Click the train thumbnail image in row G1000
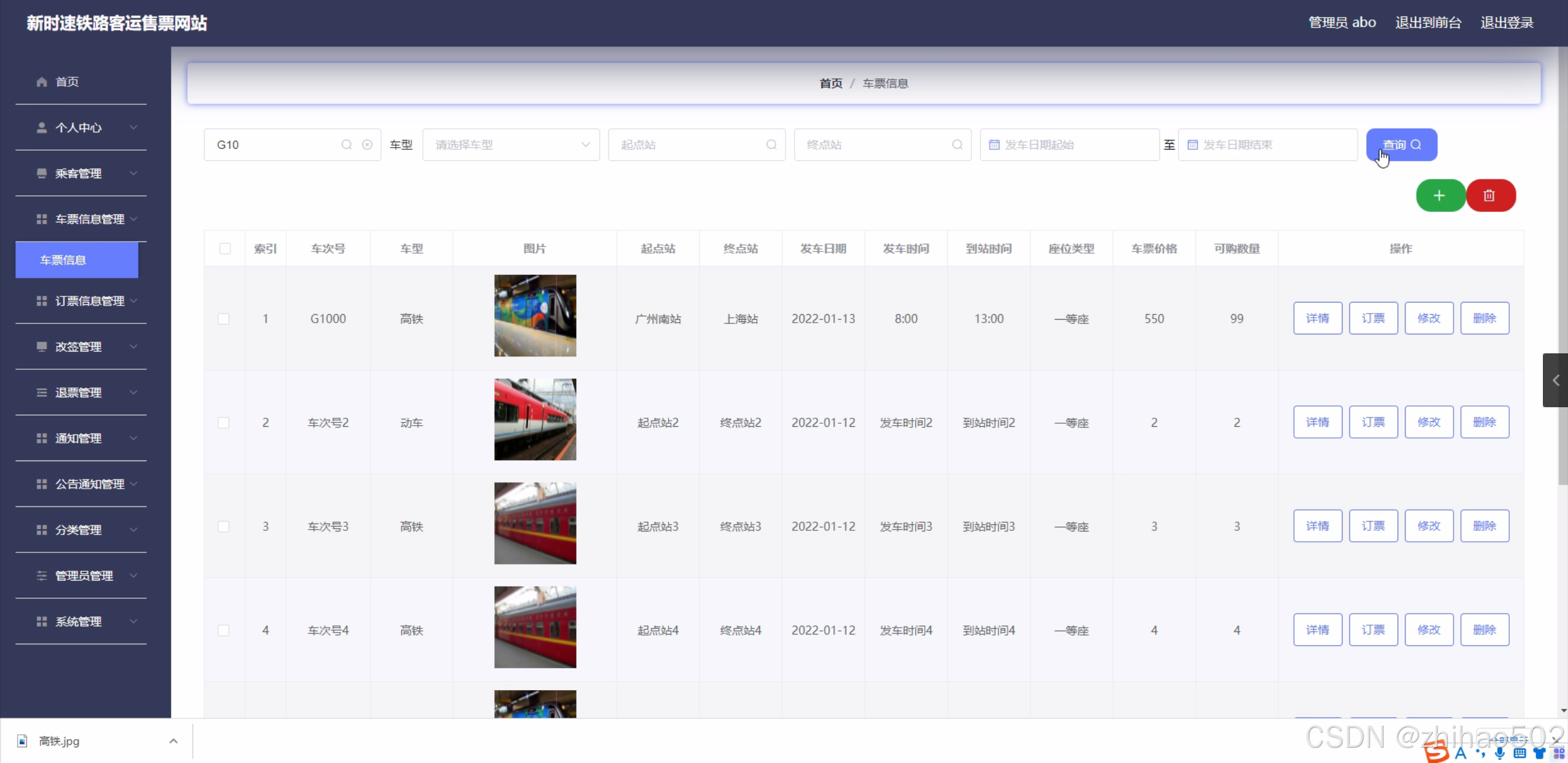The image size is (1568, 763). point(534,315)
